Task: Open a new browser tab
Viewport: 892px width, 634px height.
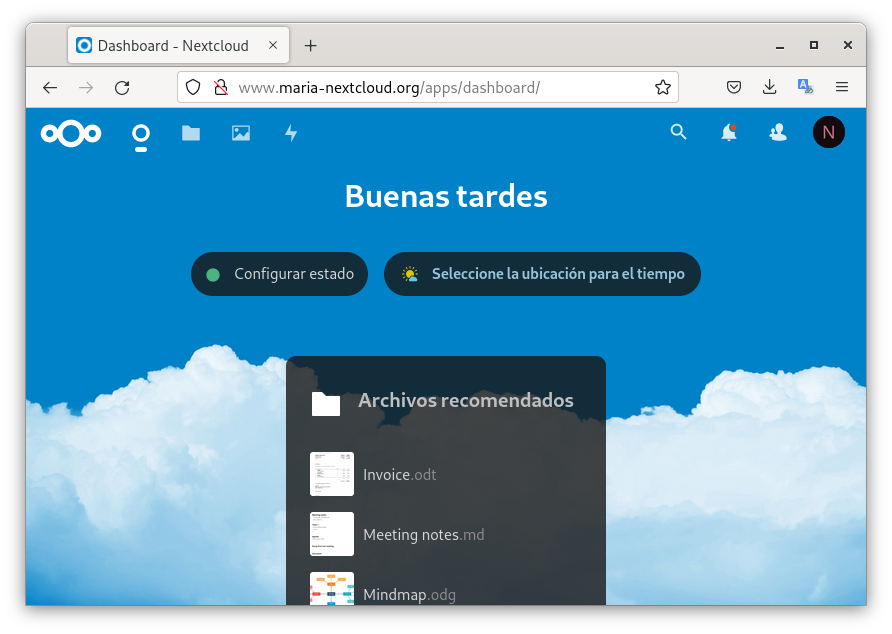Action: coord(311,46)
